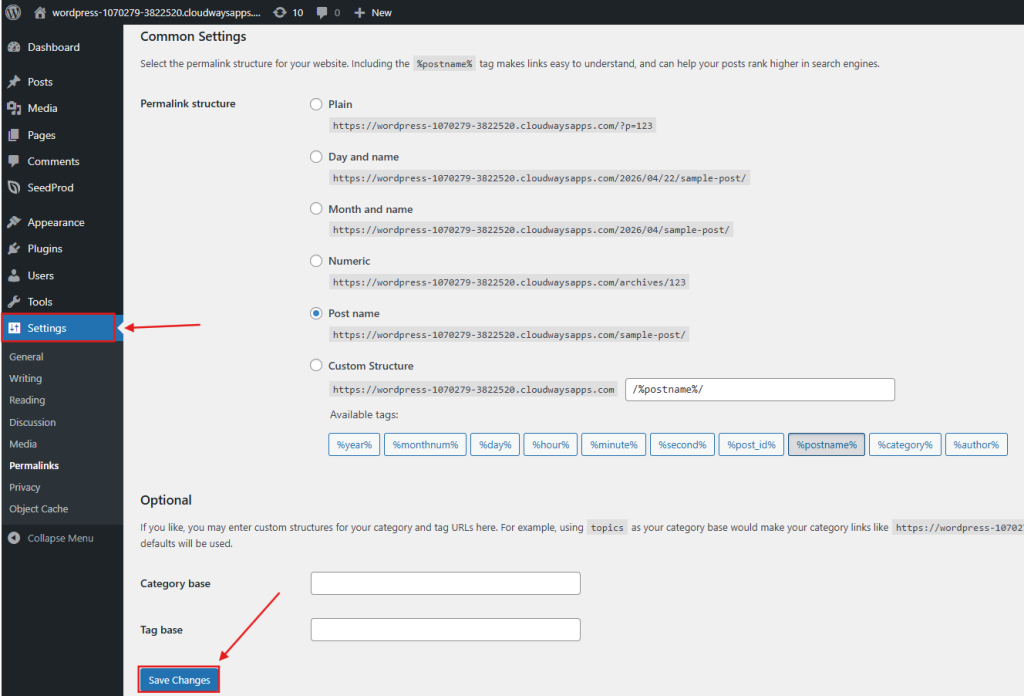The width and height of the screenshot is (1024, 696).
Task: Click the WordPress logo icon
Action: coord(13,12)
